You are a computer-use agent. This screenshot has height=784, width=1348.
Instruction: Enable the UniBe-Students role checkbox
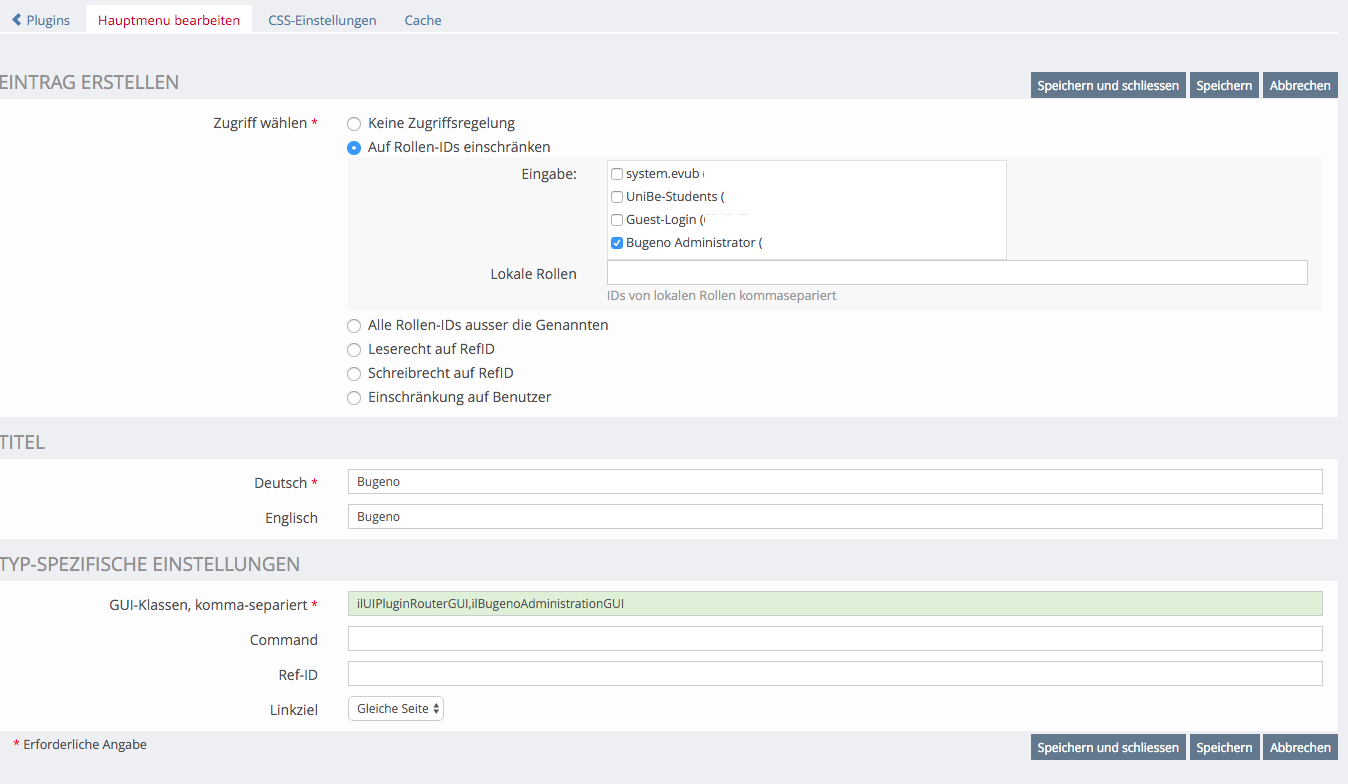617,197
